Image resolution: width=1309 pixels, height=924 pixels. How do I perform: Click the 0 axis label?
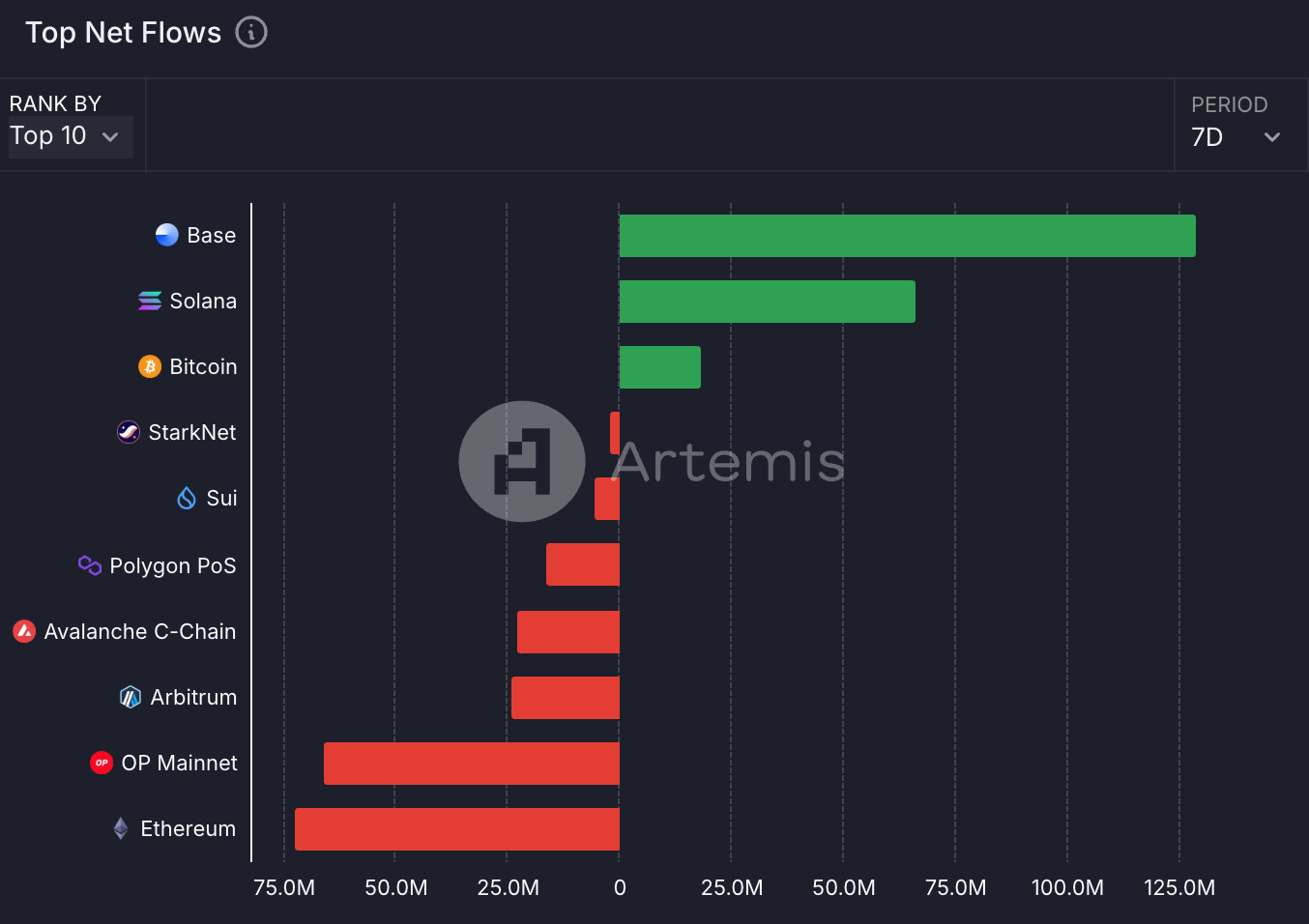click(x=620, y=887)
